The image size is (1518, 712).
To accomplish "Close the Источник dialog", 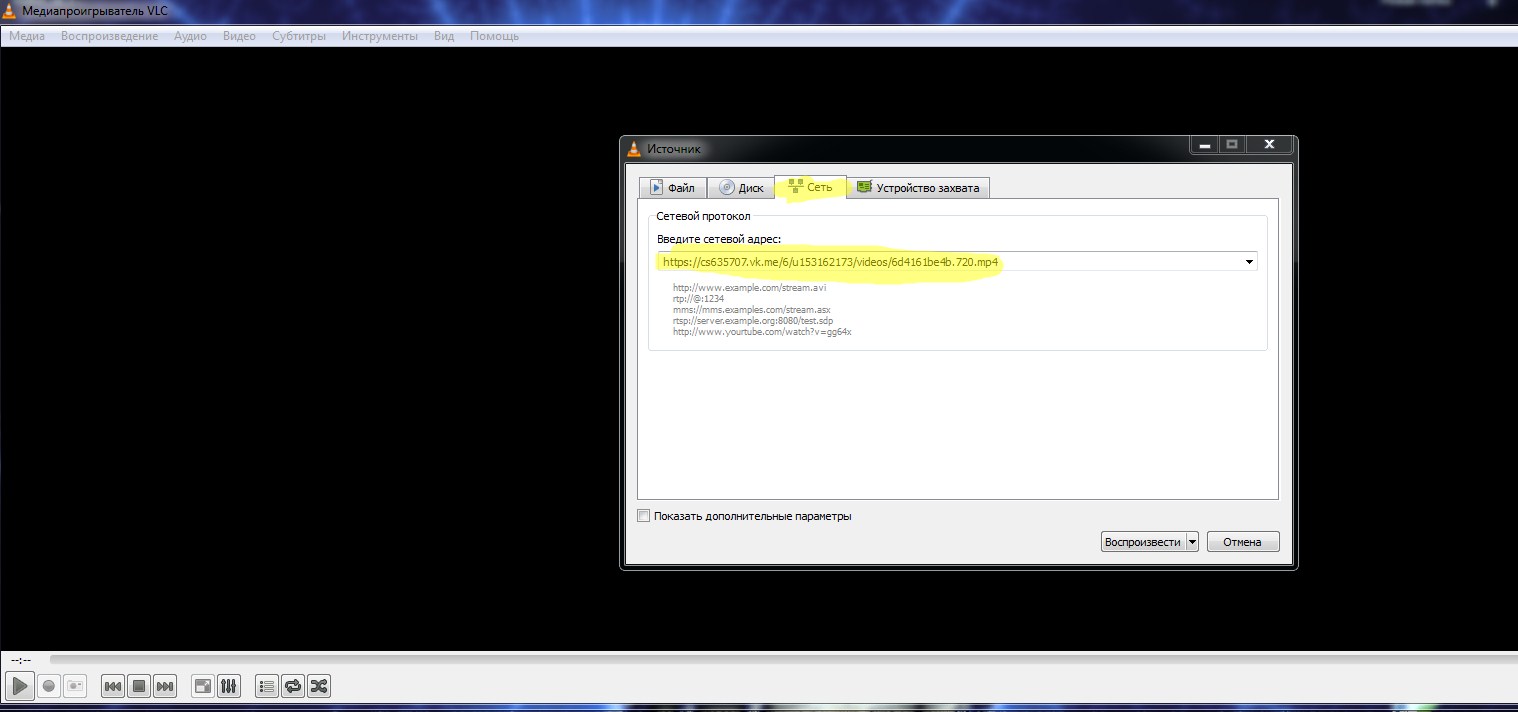I will click(1270, 145).
